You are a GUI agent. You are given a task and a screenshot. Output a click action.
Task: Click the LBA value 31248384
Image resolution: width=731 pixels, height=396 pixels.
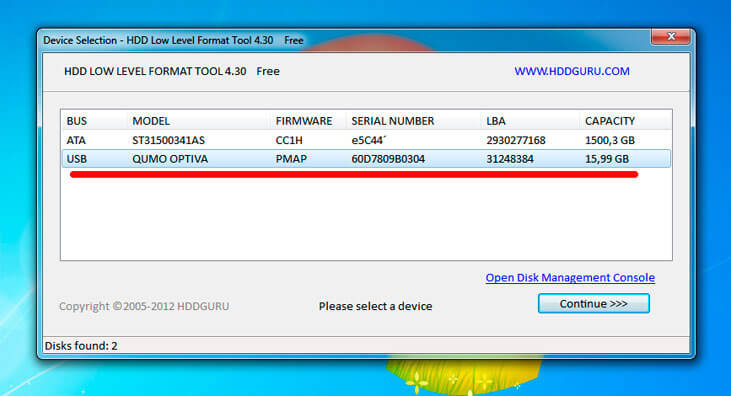[x=510, y=159]
